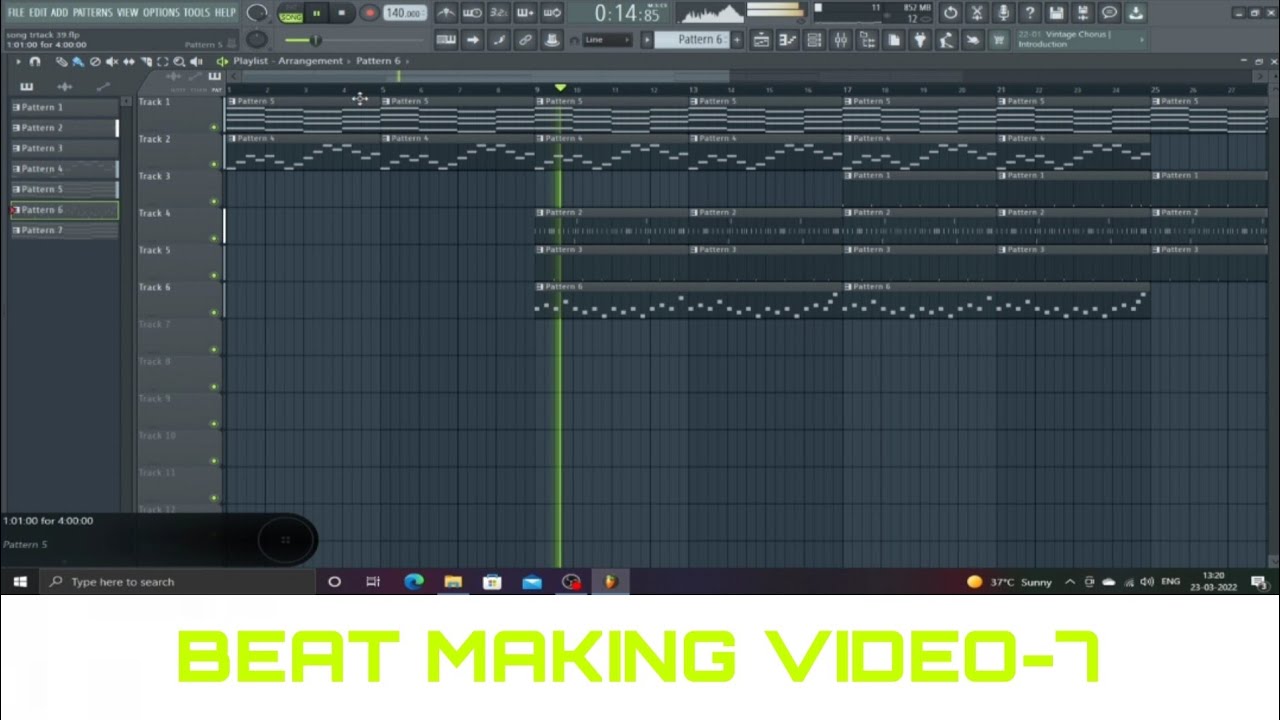Click the pause playback button
Viewport: 1280px width, 720px height.
316,13
